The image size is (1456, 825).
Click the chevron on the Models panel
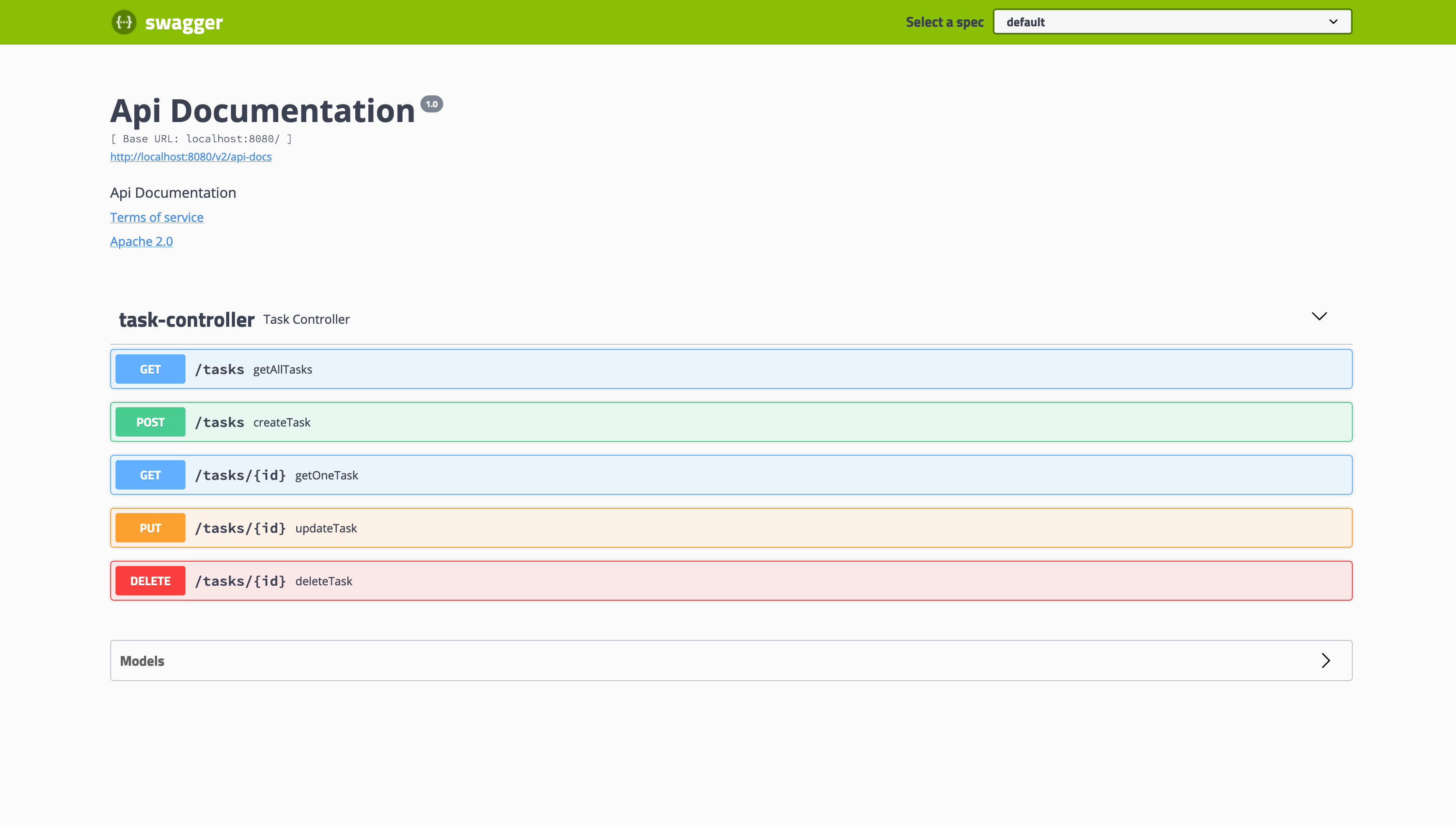(x=1326, y=660)
